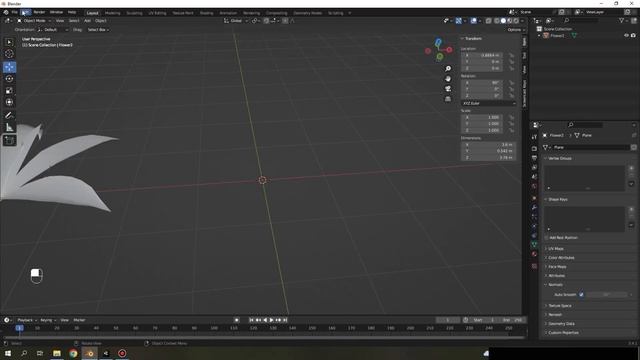The width and height of the screenshot is (640, 360).
Task: Pick the Measure ruler tool
Action: [9, 128]
